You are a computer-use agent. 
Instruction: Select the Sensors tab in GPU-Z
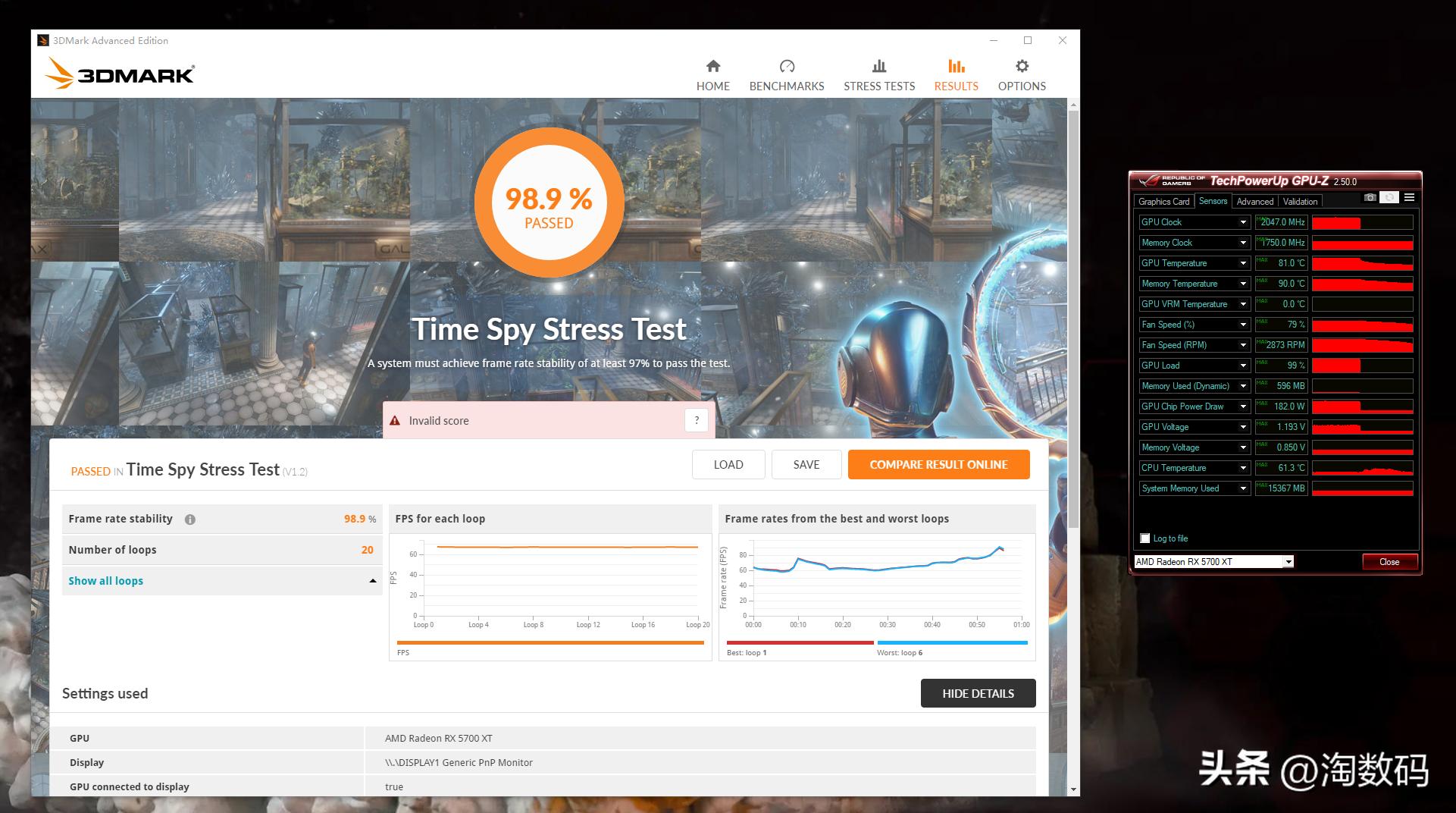[x=1213, y=201]
